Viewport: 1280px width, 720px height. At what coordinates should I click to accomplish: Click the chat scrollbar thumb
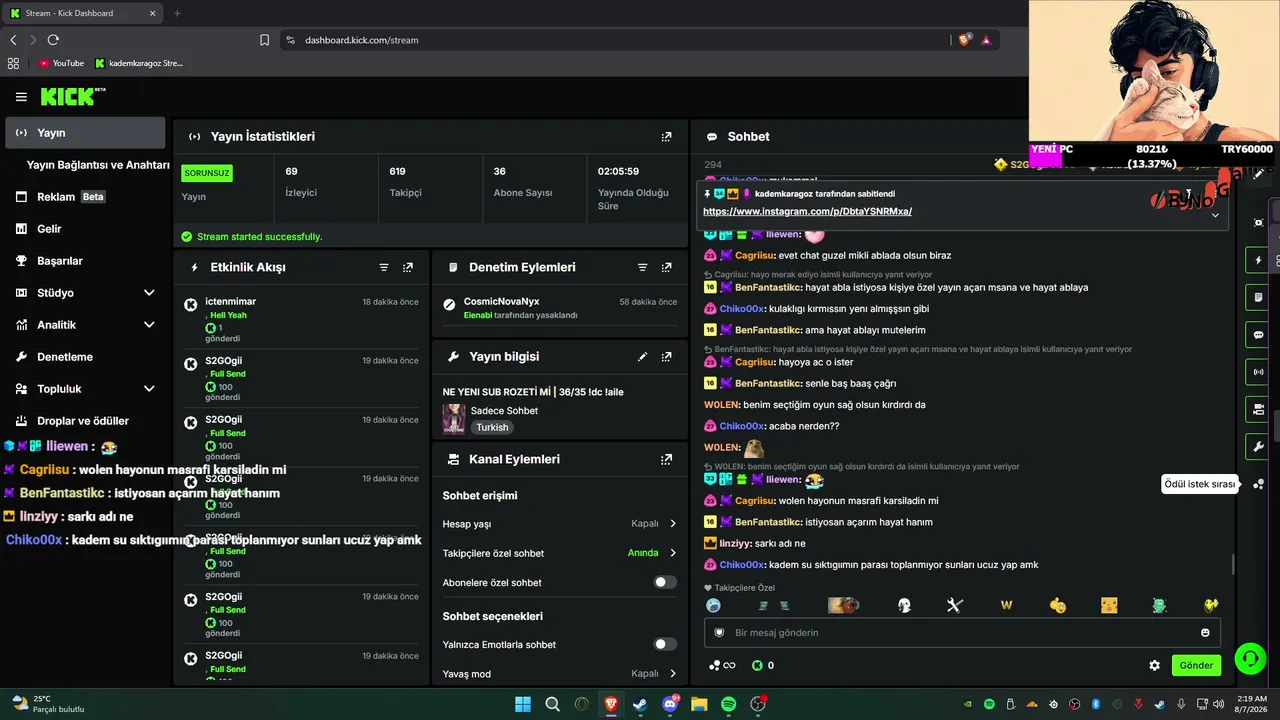[x=1233, y=565]
